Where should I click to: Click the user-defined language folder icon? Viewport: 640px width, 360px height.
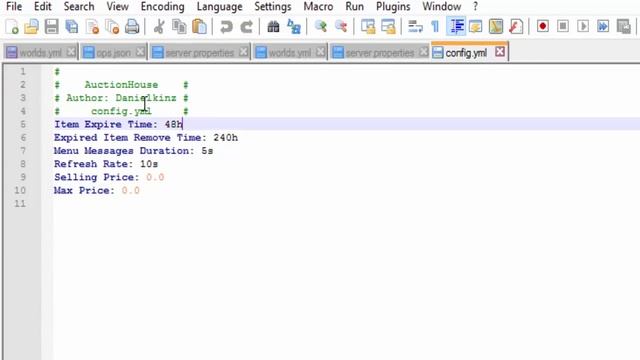point(476,27)
